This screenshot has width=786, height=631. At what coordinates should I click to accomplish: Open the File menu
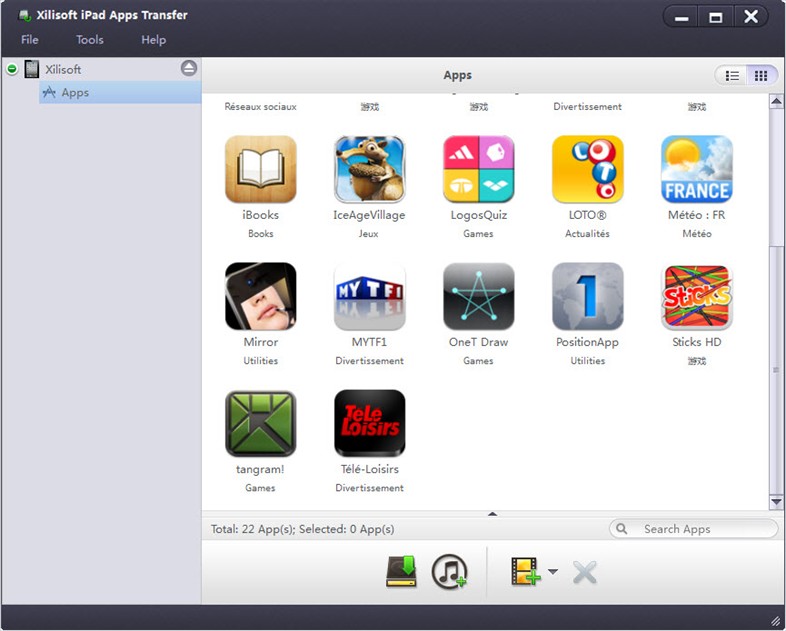30,40
